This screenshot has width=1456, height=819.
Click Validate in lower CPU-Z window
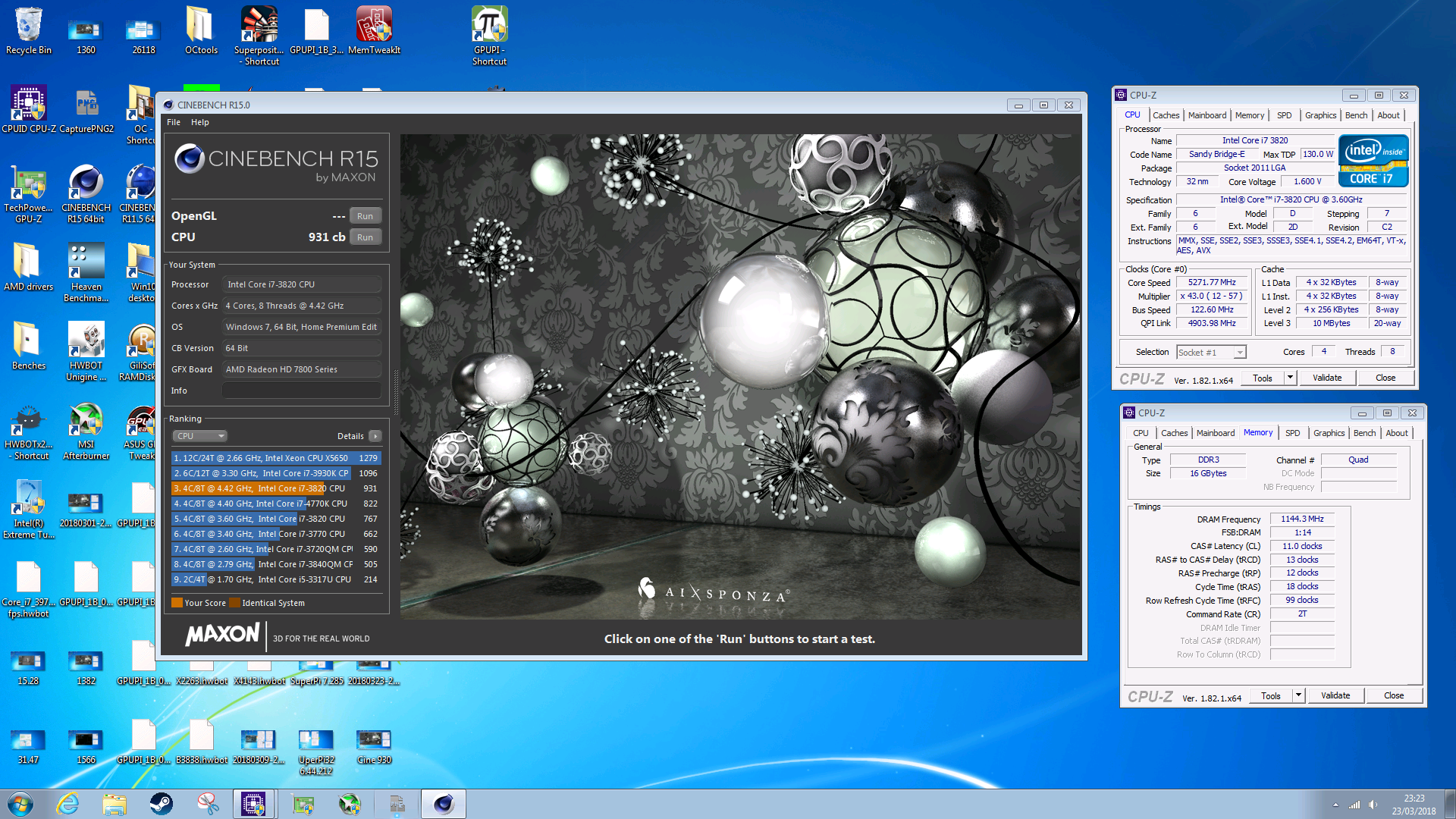(x=1335, y=695)
